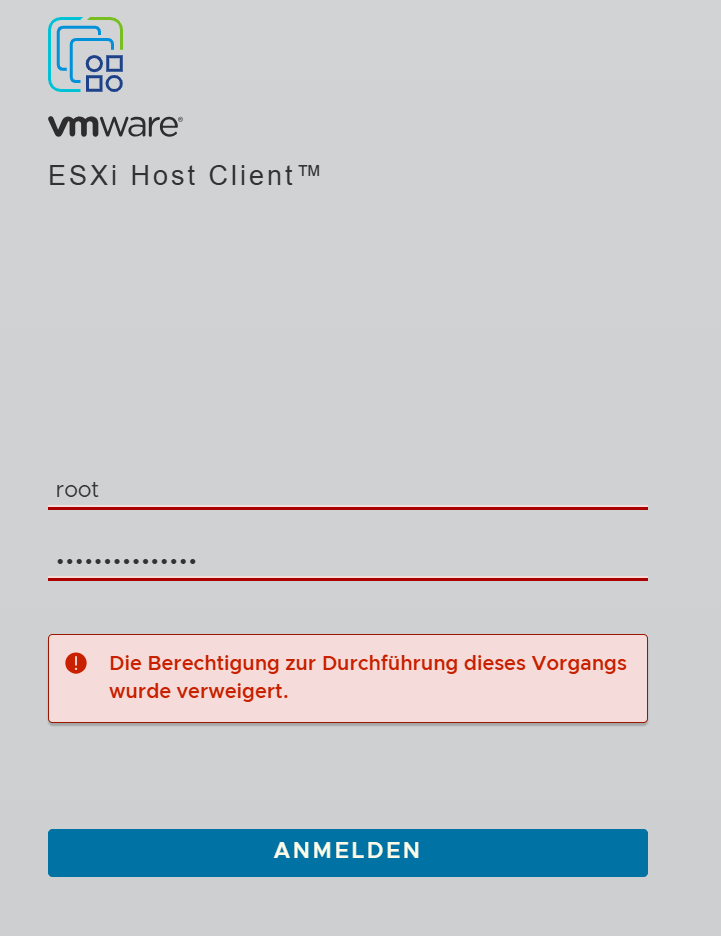Screen dimensions: 721x936
Task: Click the word Vorgangs in the alert
Action: (579, 664)
